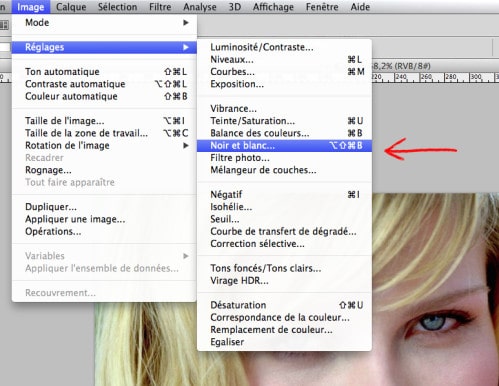499x386 pixels.
Task: Choose Contraste automatique
Action: pos(104,84)
